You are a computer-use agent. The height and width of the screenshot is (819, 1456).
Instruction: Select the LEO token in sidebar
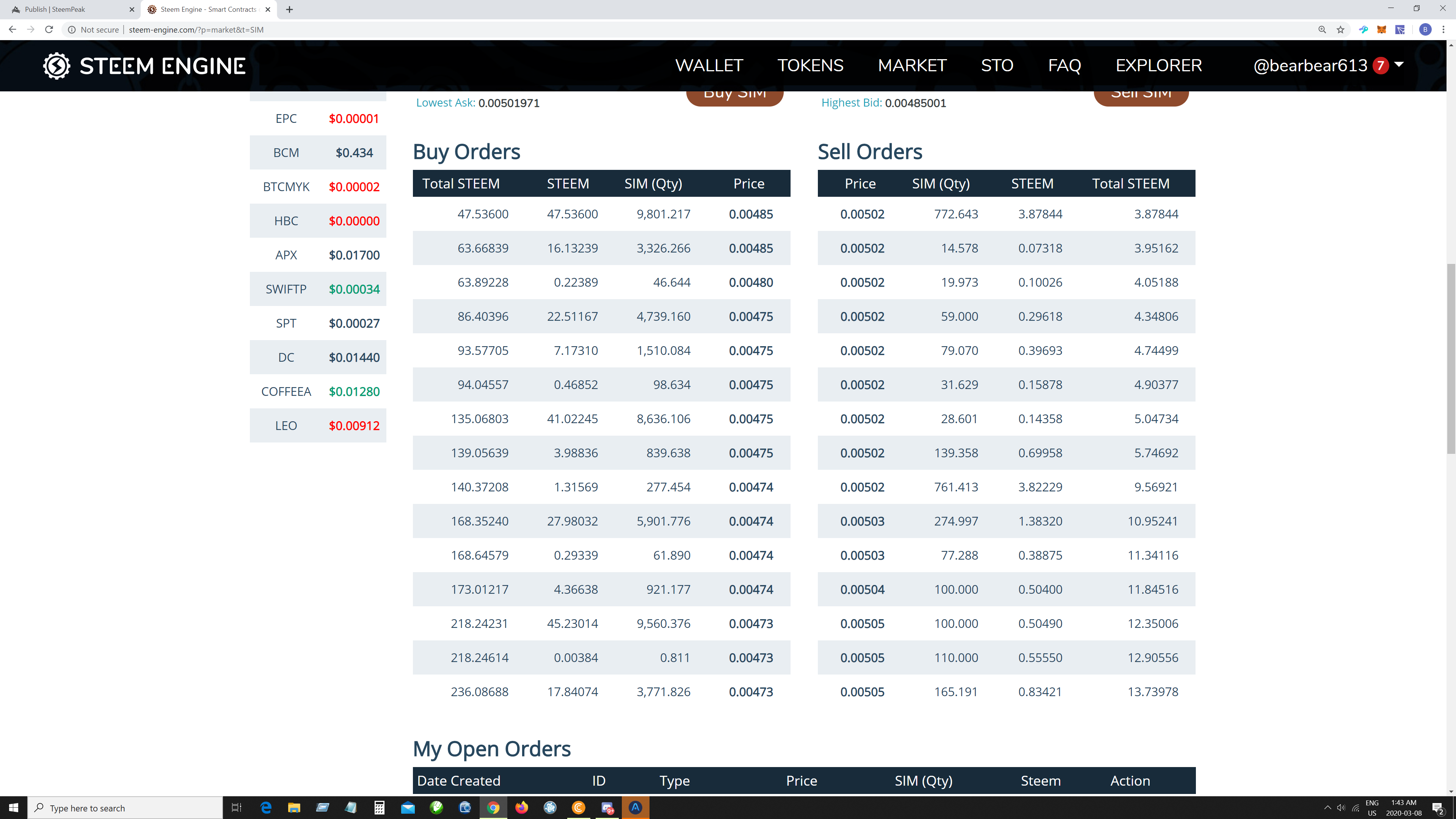[x=318, y=425]
